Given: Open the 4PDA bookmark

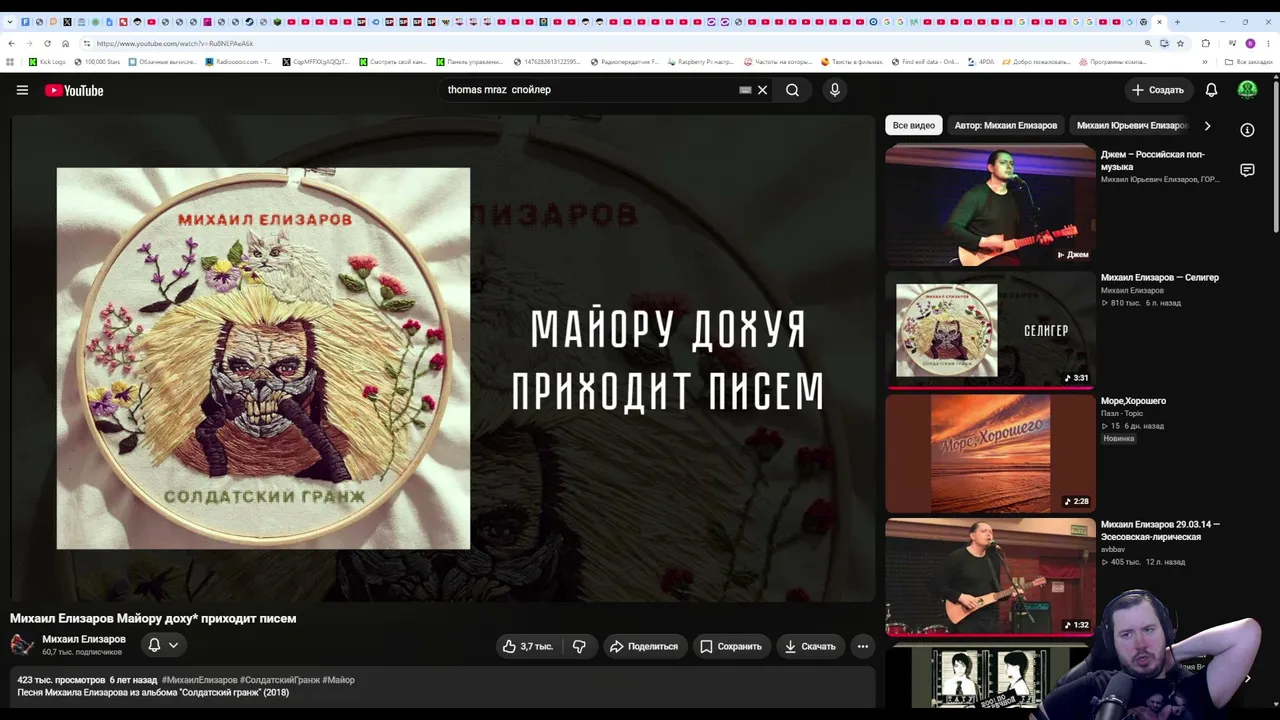Looking at the screenshot, I should [x=981, y=62].
